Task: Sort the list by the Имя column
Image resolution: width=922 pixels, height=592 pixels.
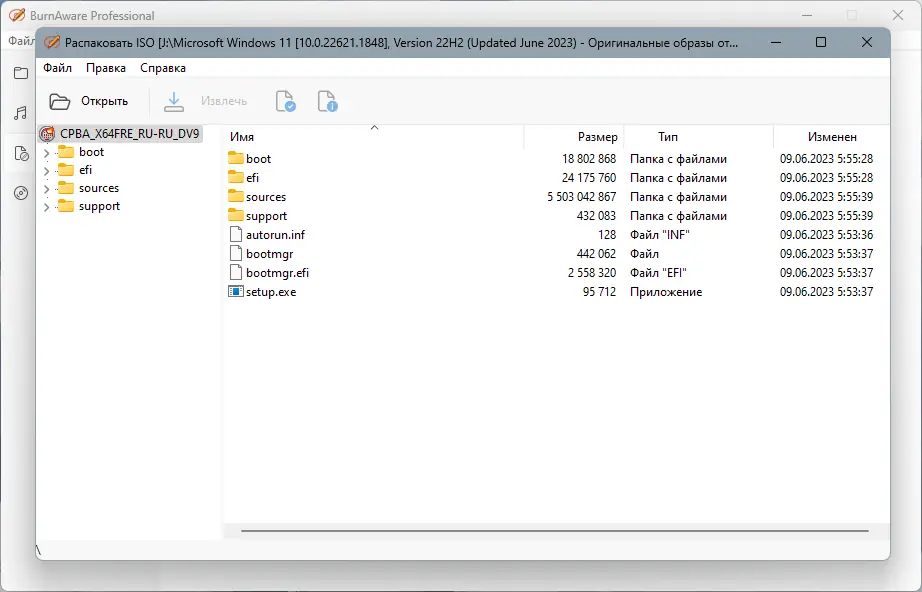Action: coord(374,137)
